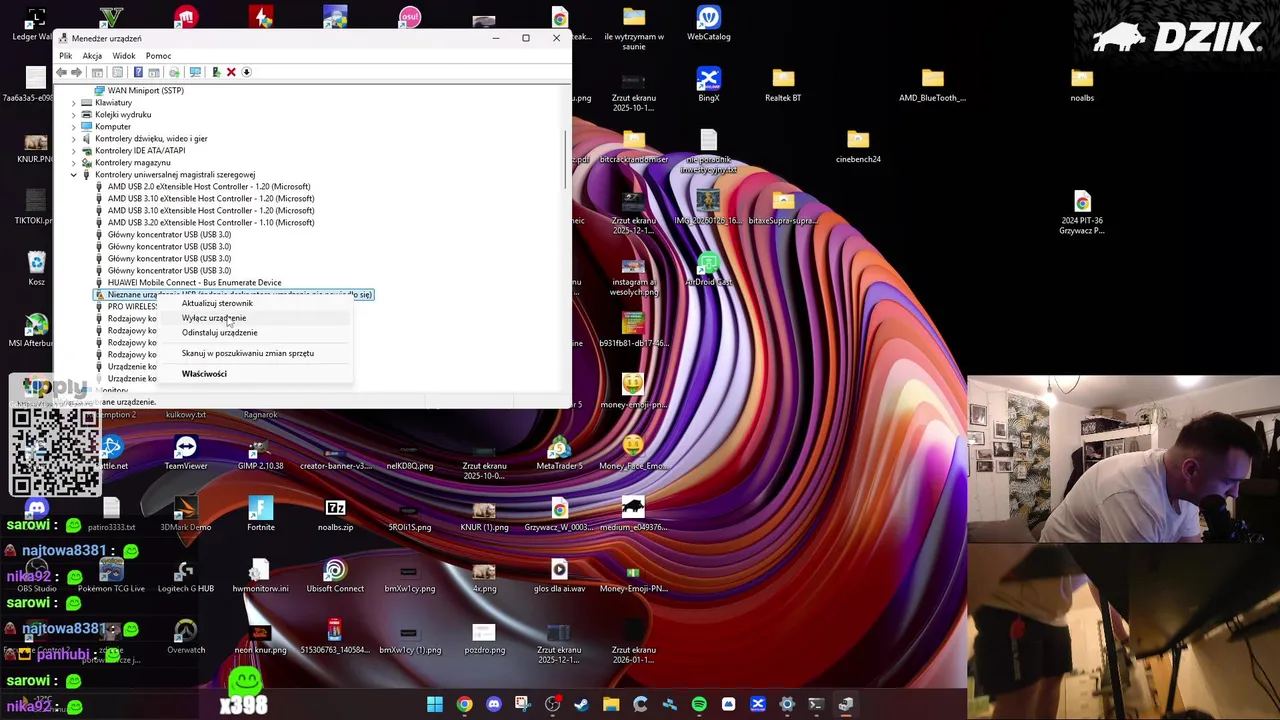Select the TeamViewer desktop icon
Image resolution: width=1280 pixels, height=720 pixels.
[186, 453]
